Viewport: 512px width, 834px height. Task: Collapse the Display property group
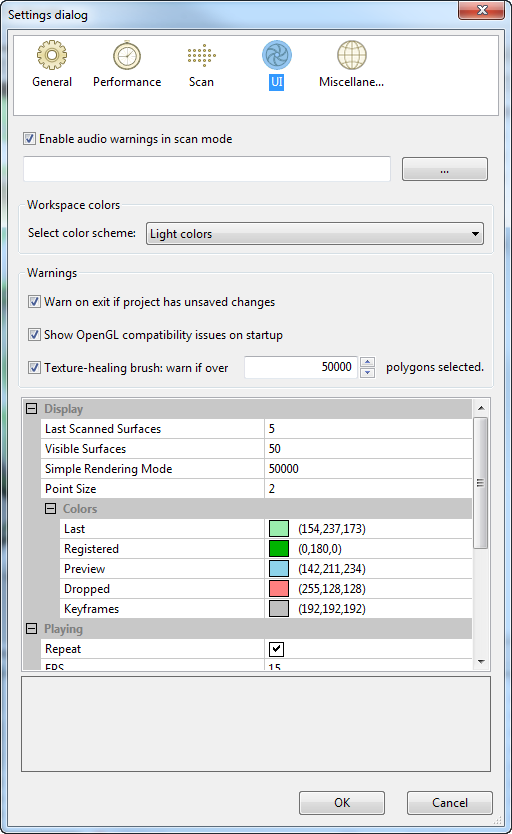pyautogui.click(x=31, y=408)
